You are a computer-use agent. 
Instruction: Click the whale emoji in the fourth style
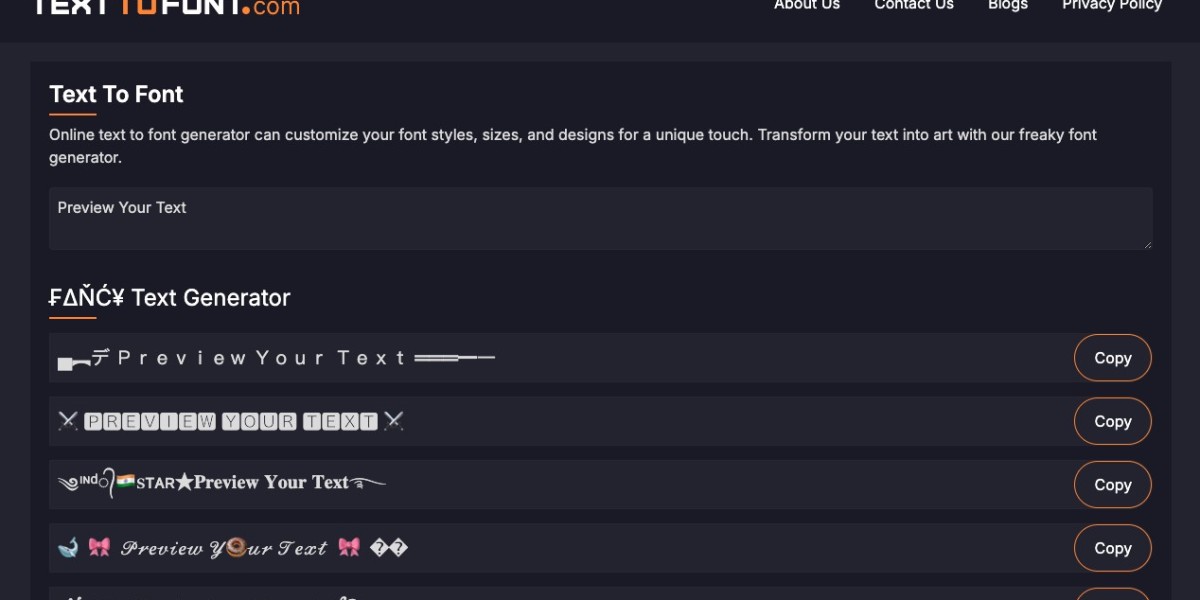[68, 548]
